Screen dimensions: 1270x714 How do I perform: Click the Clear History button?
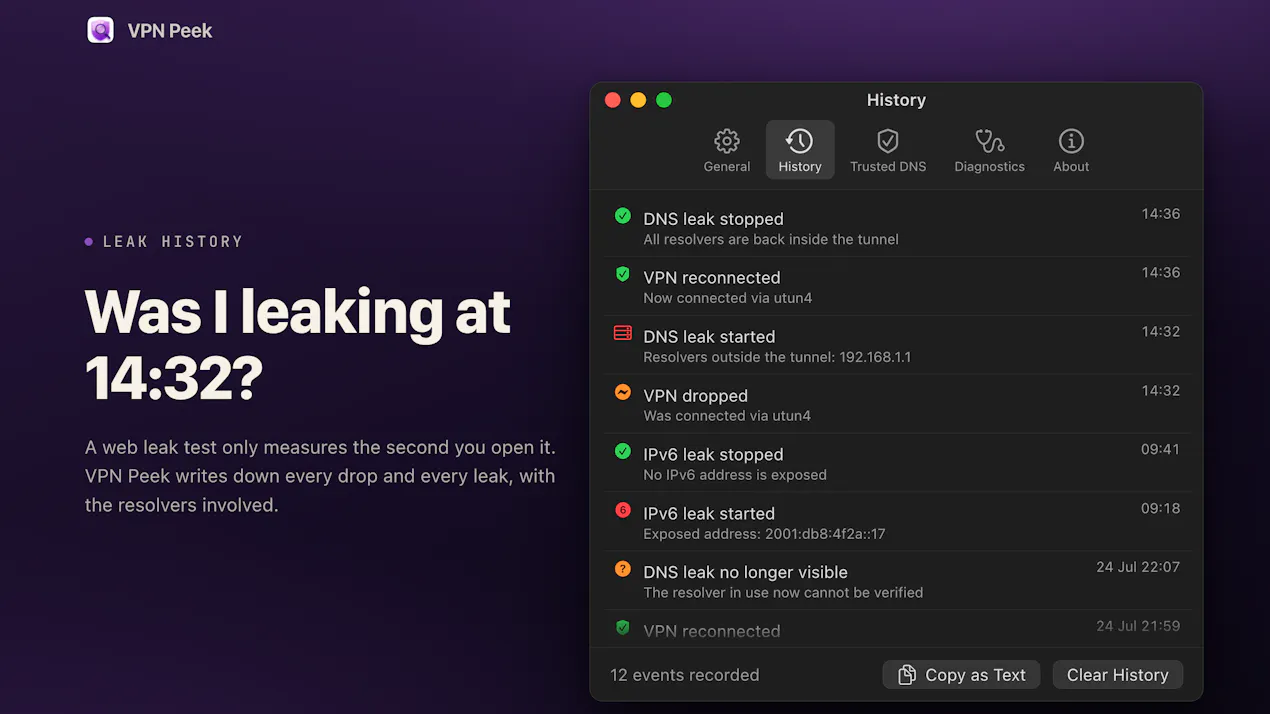coord(1118,675)
